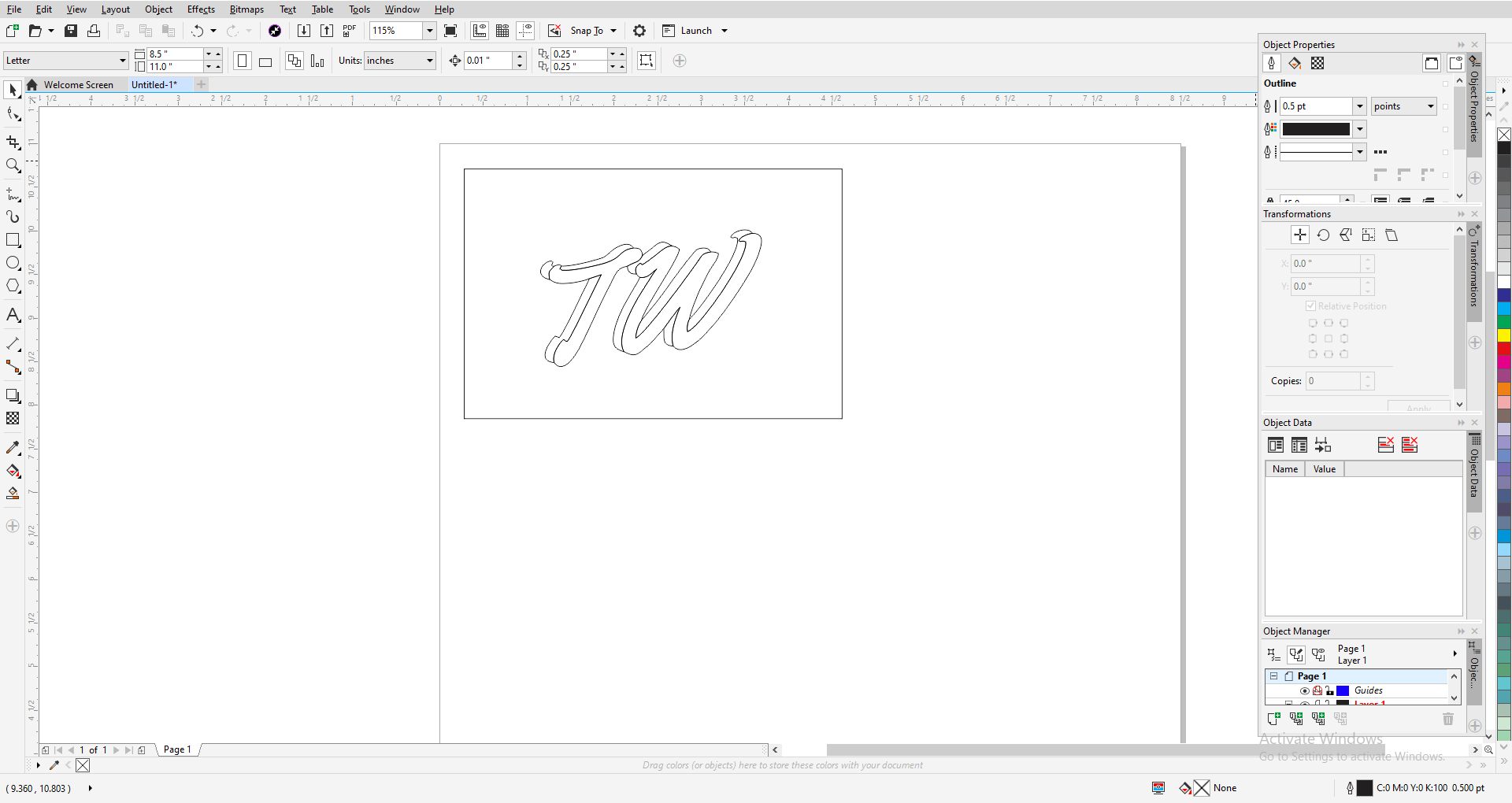Pick yellow swatch in color palette
This screenshot has height=803, width=1512.
[1503, 335]
